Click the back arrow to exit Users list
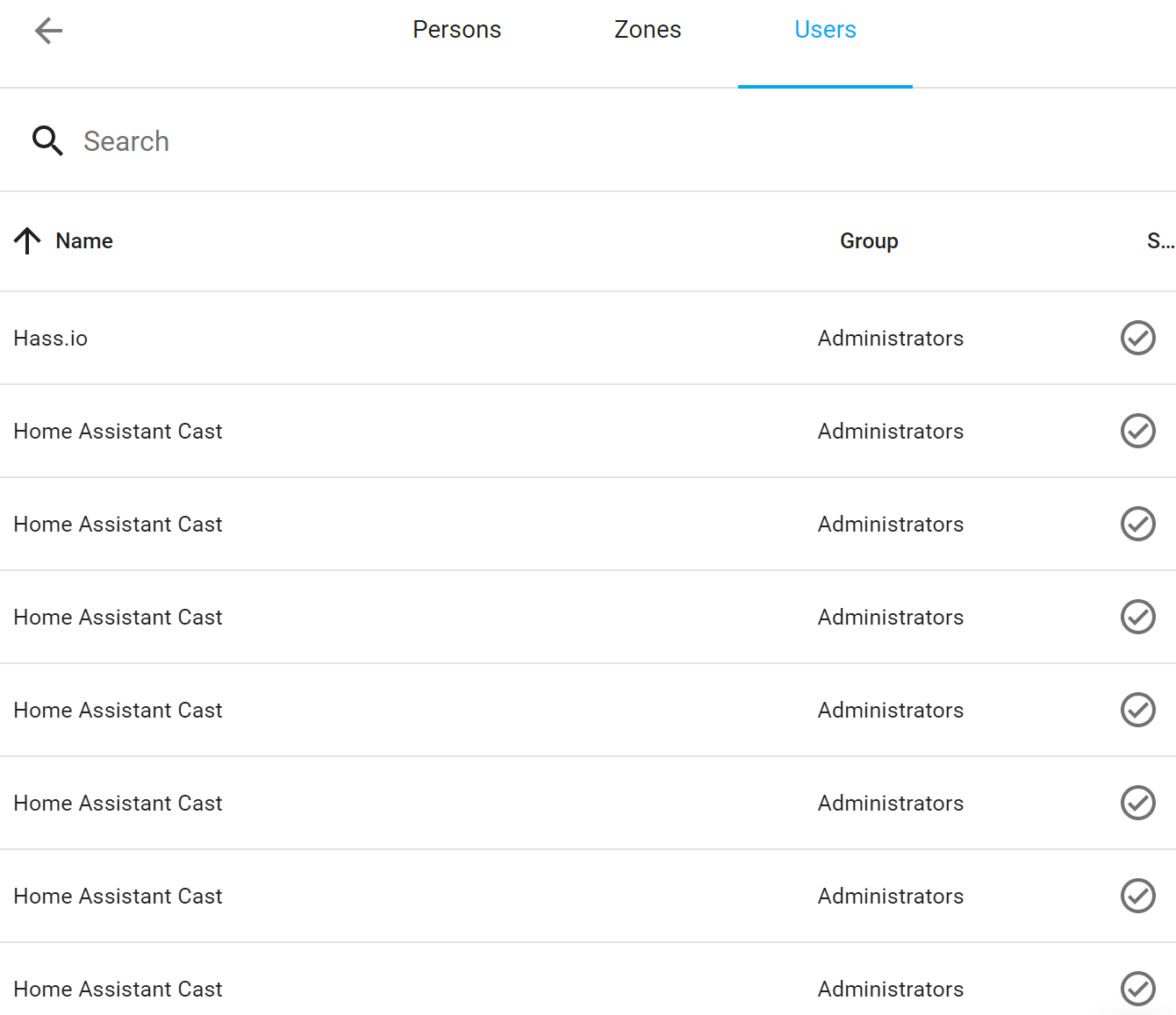The image size is (1176, 1015). coord(48,31)
